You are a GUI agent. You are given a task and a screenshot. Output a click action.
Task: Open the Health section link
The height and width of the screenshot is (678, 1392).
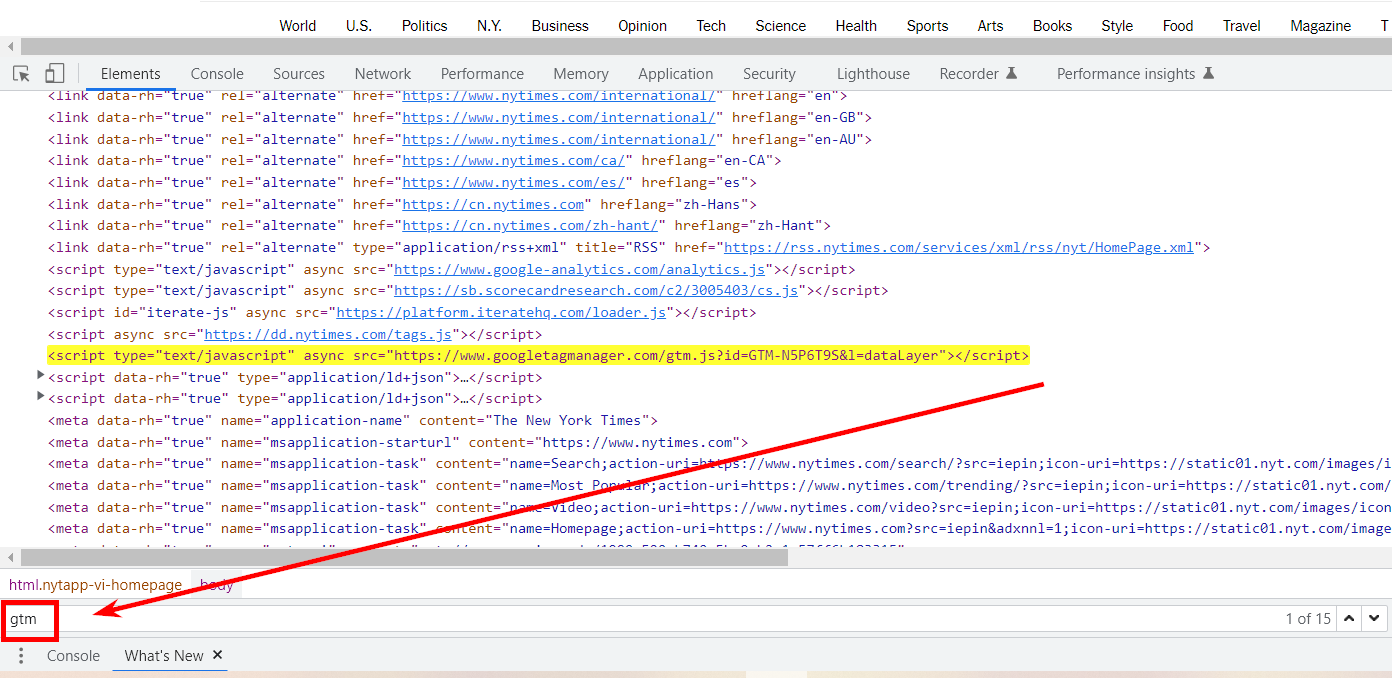[856, 26]
